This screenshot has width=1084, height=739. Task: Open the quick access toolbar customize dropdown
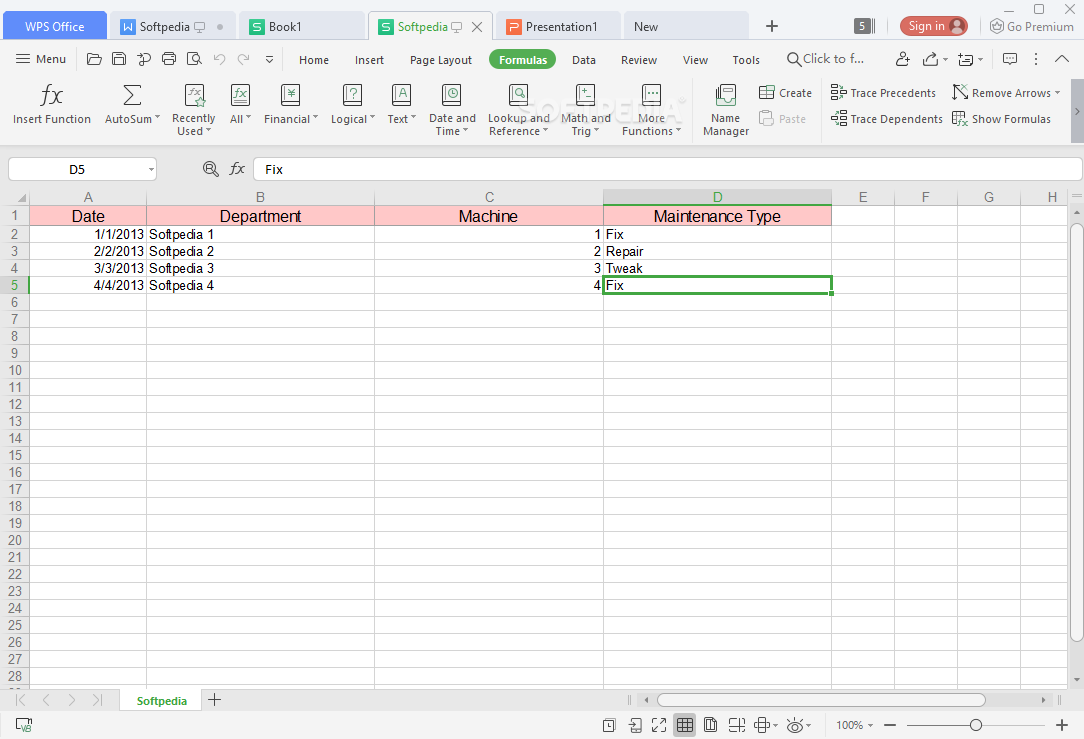pos(269,59)
